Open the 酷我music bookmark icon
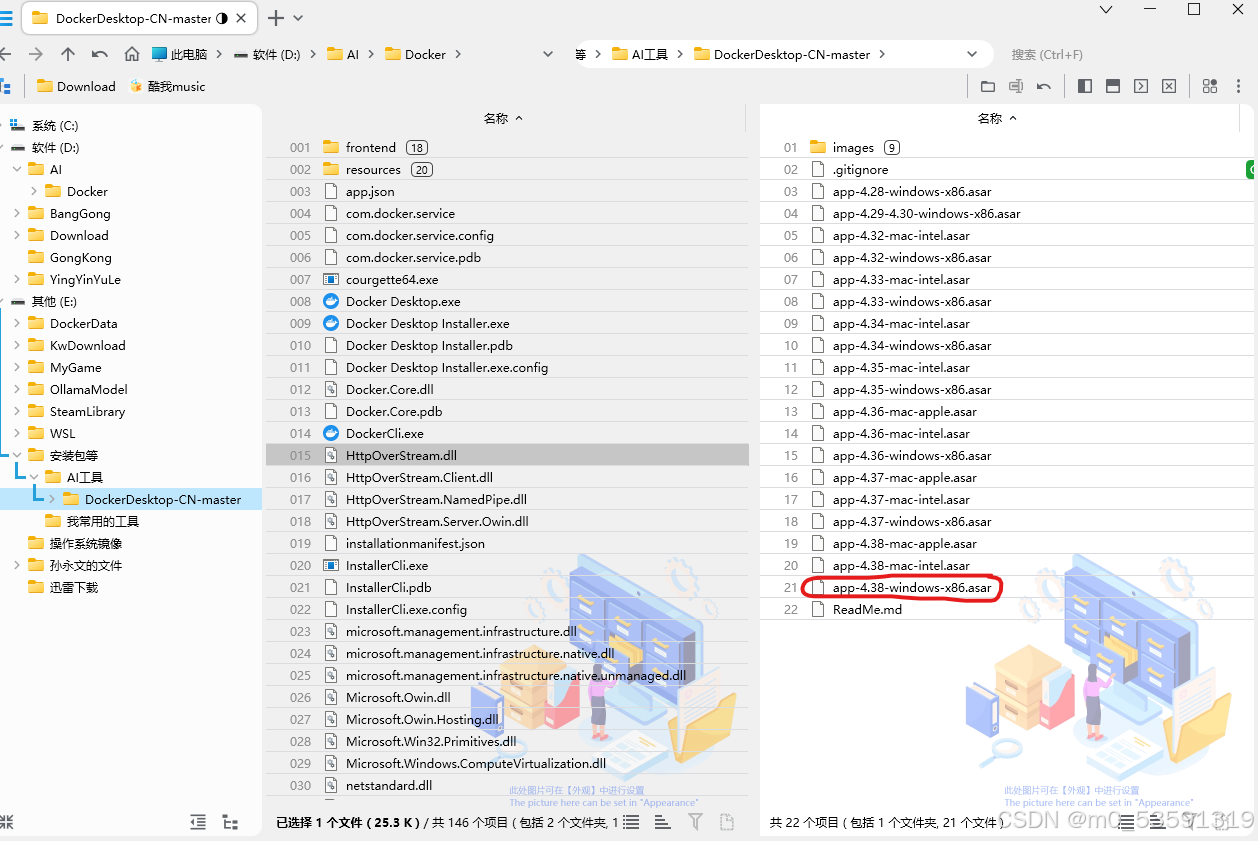 (x=136, y=86)
